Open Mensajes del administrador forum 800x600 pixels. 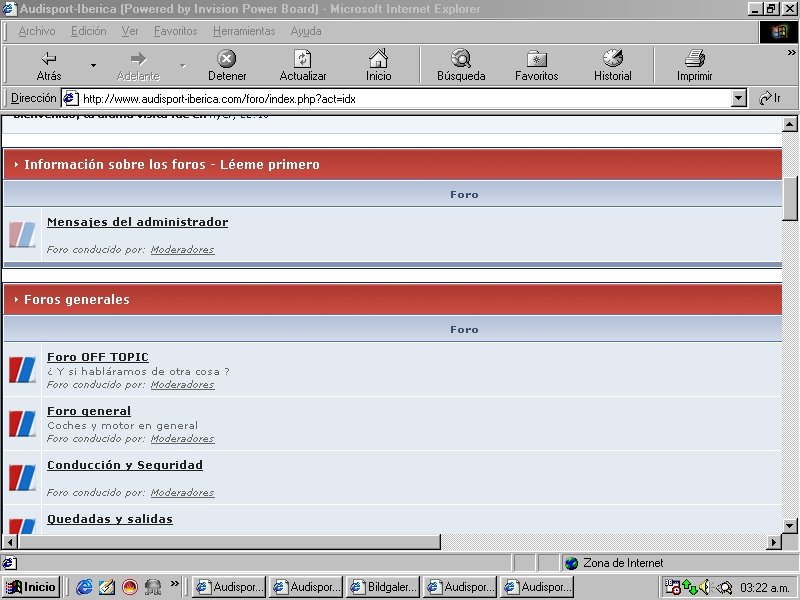tap(137, 222)
